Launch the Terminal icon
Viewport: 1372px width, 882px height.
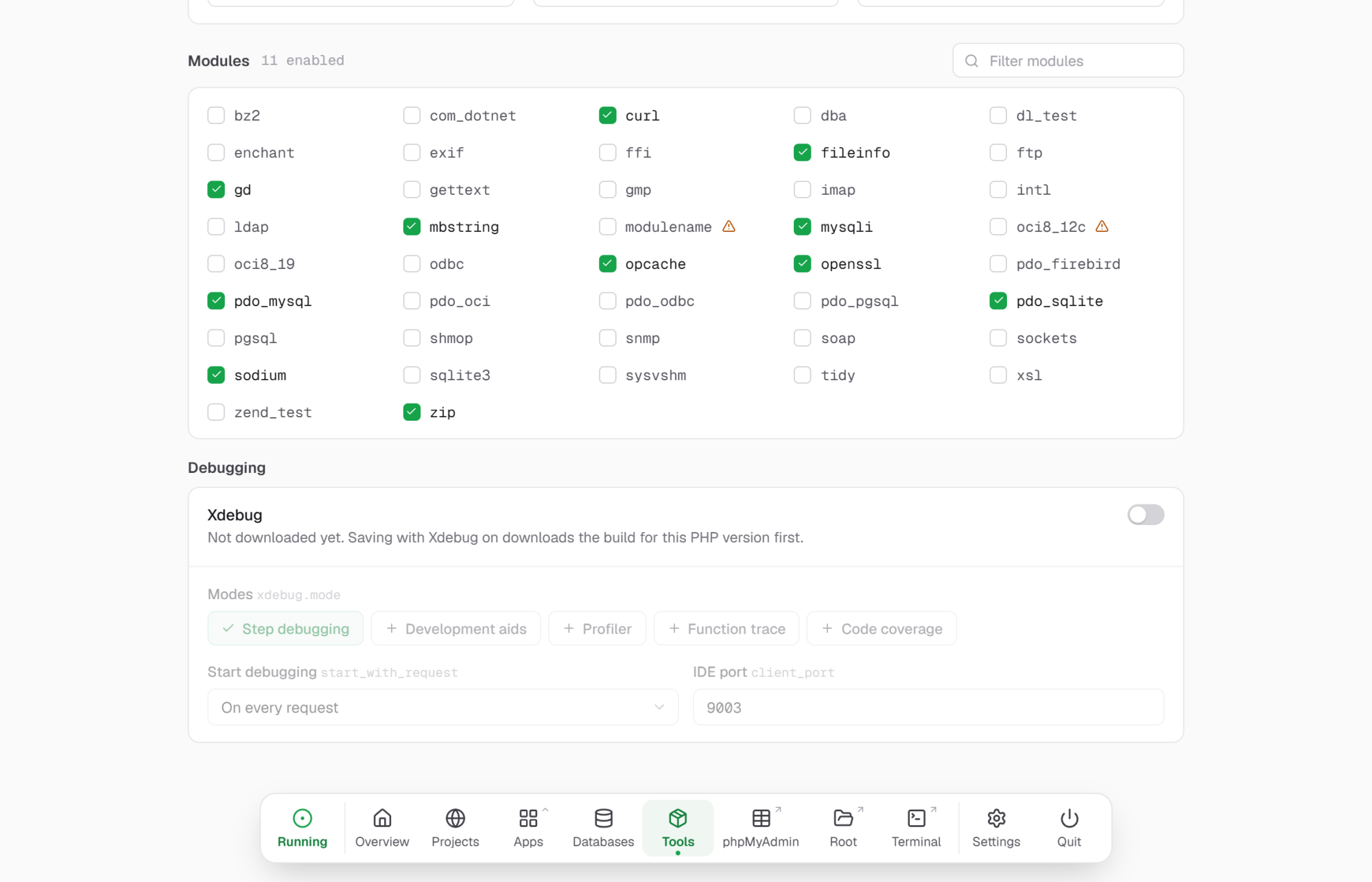click(916, 818)
